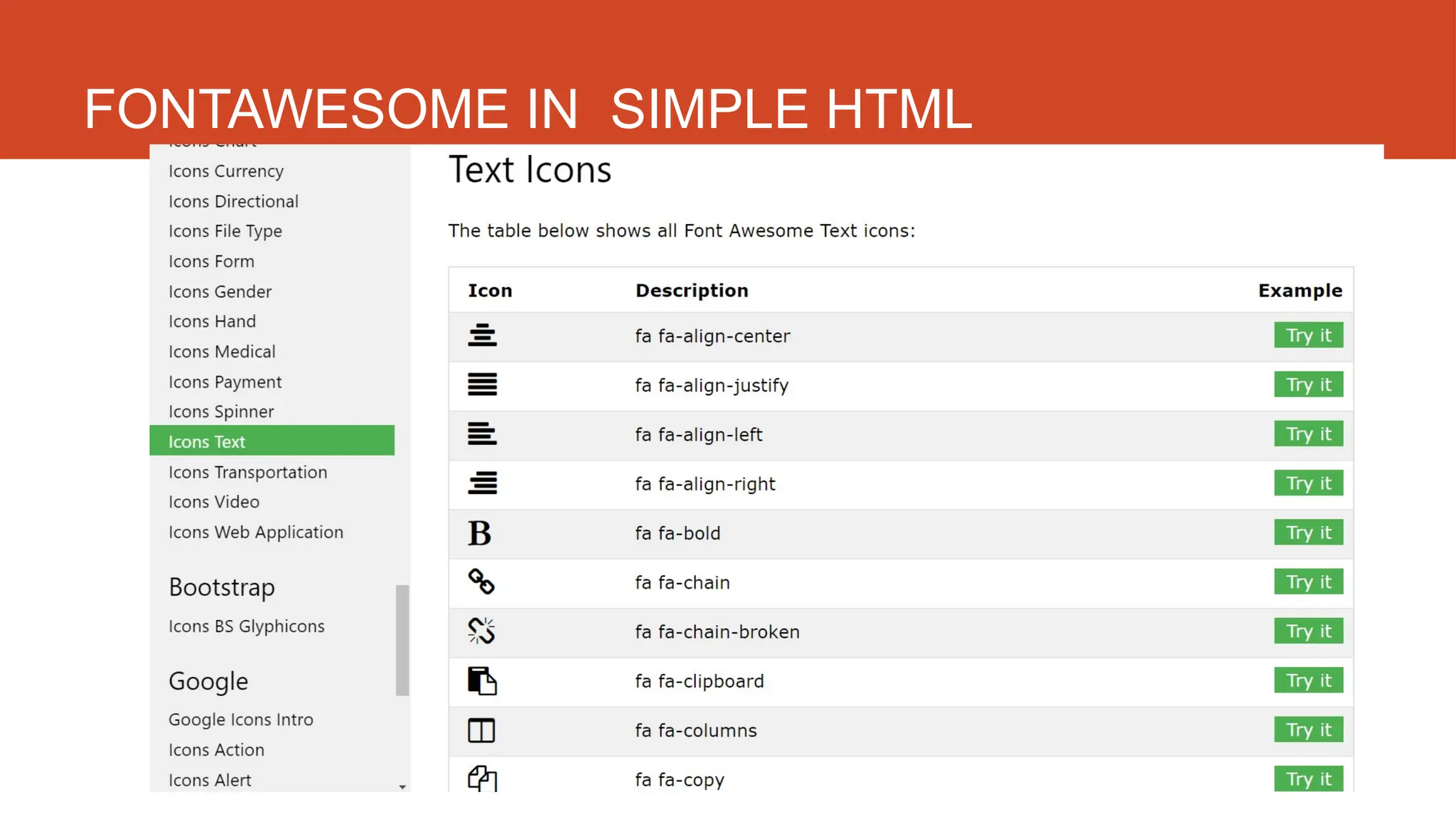Screen dimensions: 1456x819
Task: Click the copy icon
Action: click(482, 778)
